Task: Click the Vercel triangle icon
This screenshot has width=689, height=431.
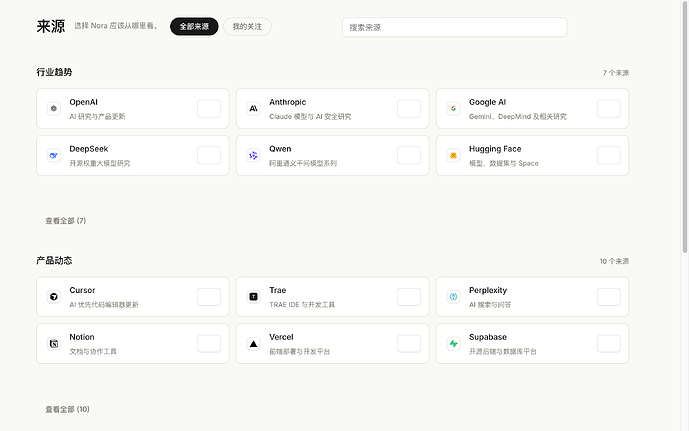Action: click(x=254, y=344)
